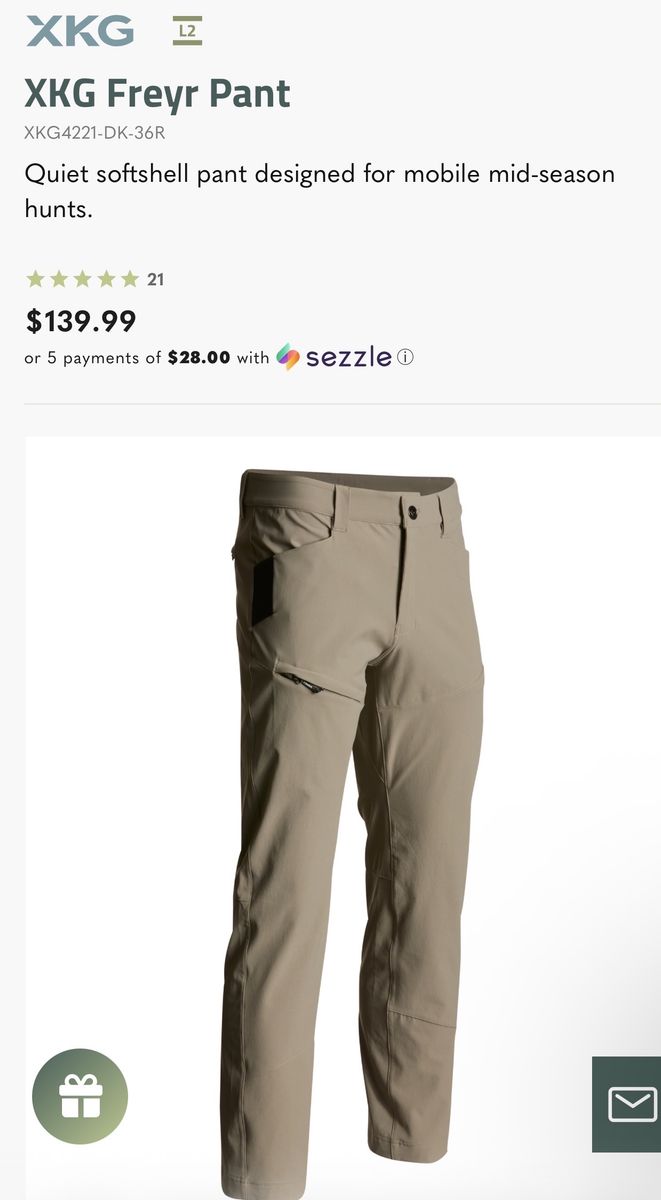Screen dimensions: 661x1200
Task: Click the sezzle wordmark text
Action: (348, 357)
